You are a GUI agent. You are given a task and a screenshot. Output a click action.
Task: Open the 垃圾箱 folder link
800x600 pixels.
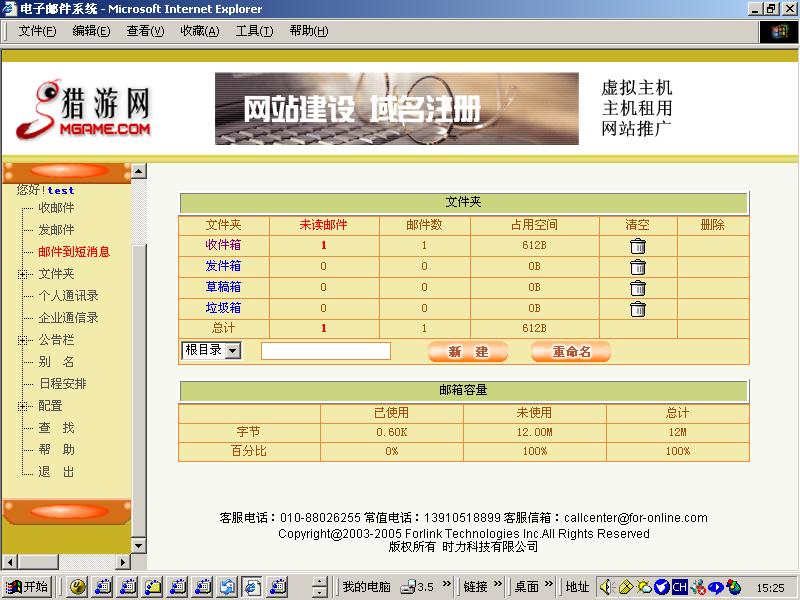click(223, 308)
